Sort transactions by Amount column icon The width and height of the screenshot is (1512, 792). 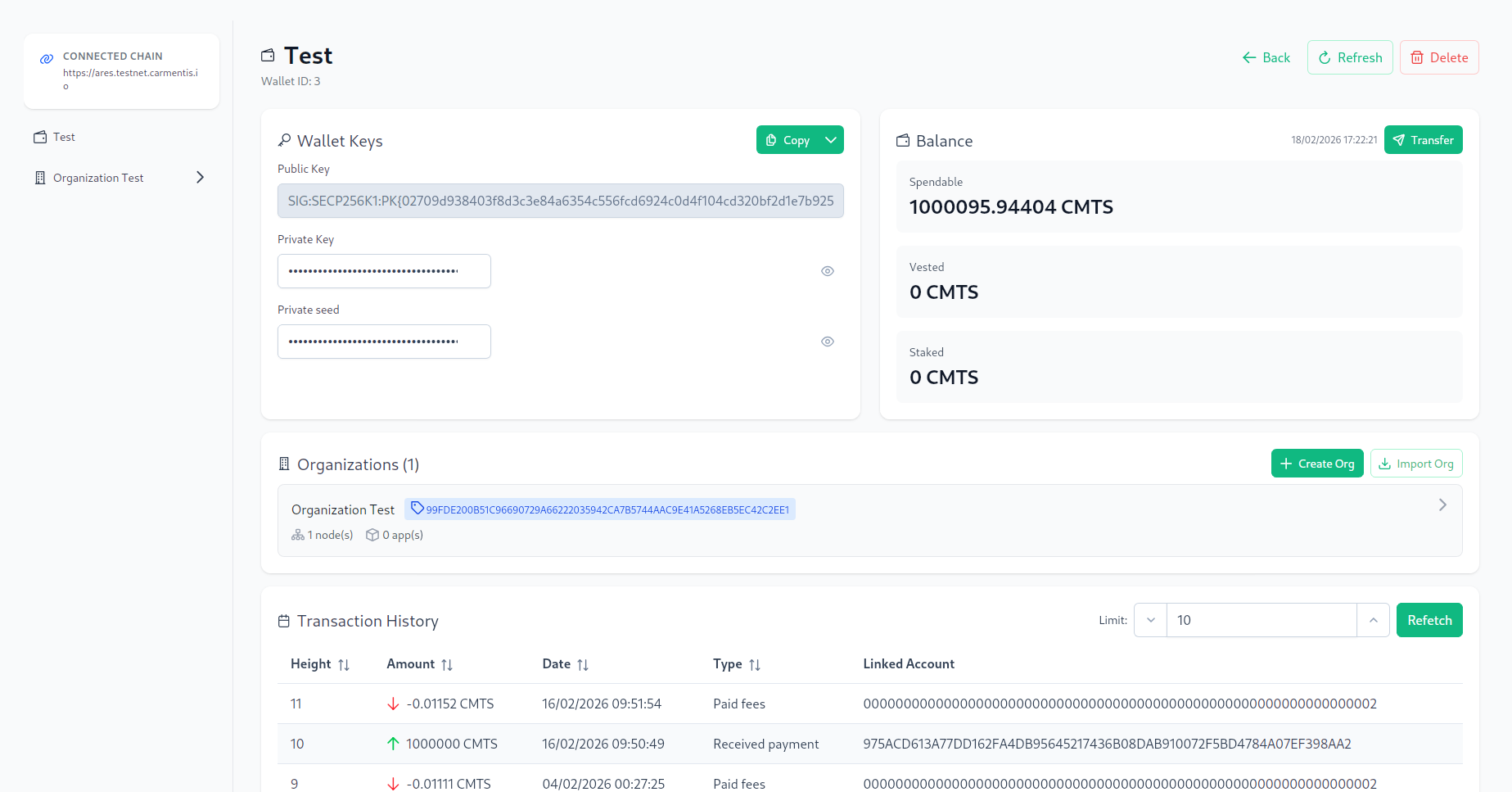click(x=447, y=665)
